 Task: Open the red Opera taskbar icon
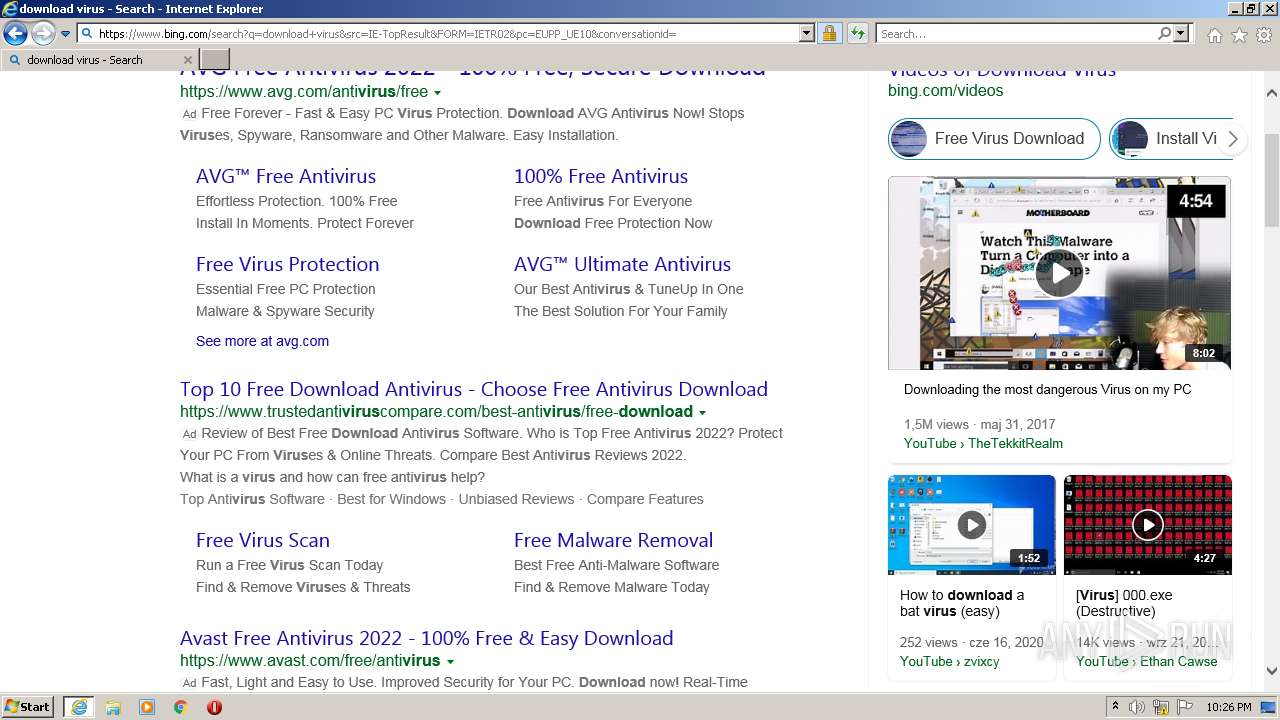click(x=214, y=707)
